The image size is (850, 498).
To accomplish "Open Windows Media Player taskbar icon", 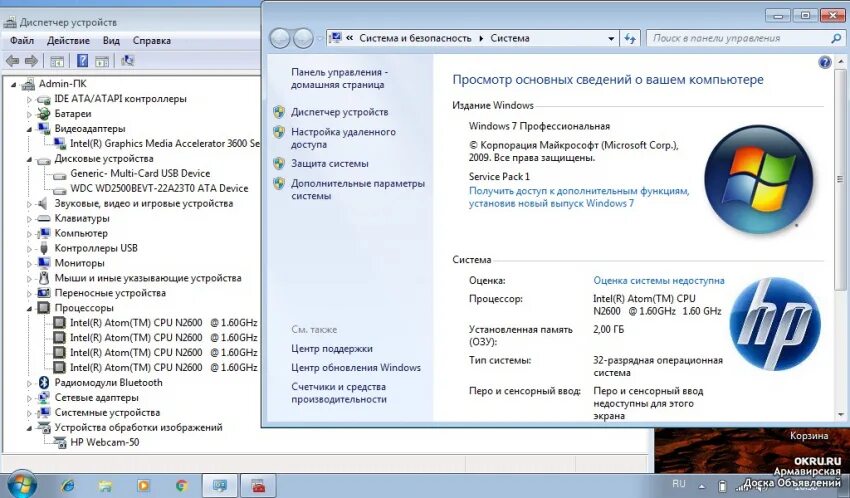I will click(x=143, y=485).
